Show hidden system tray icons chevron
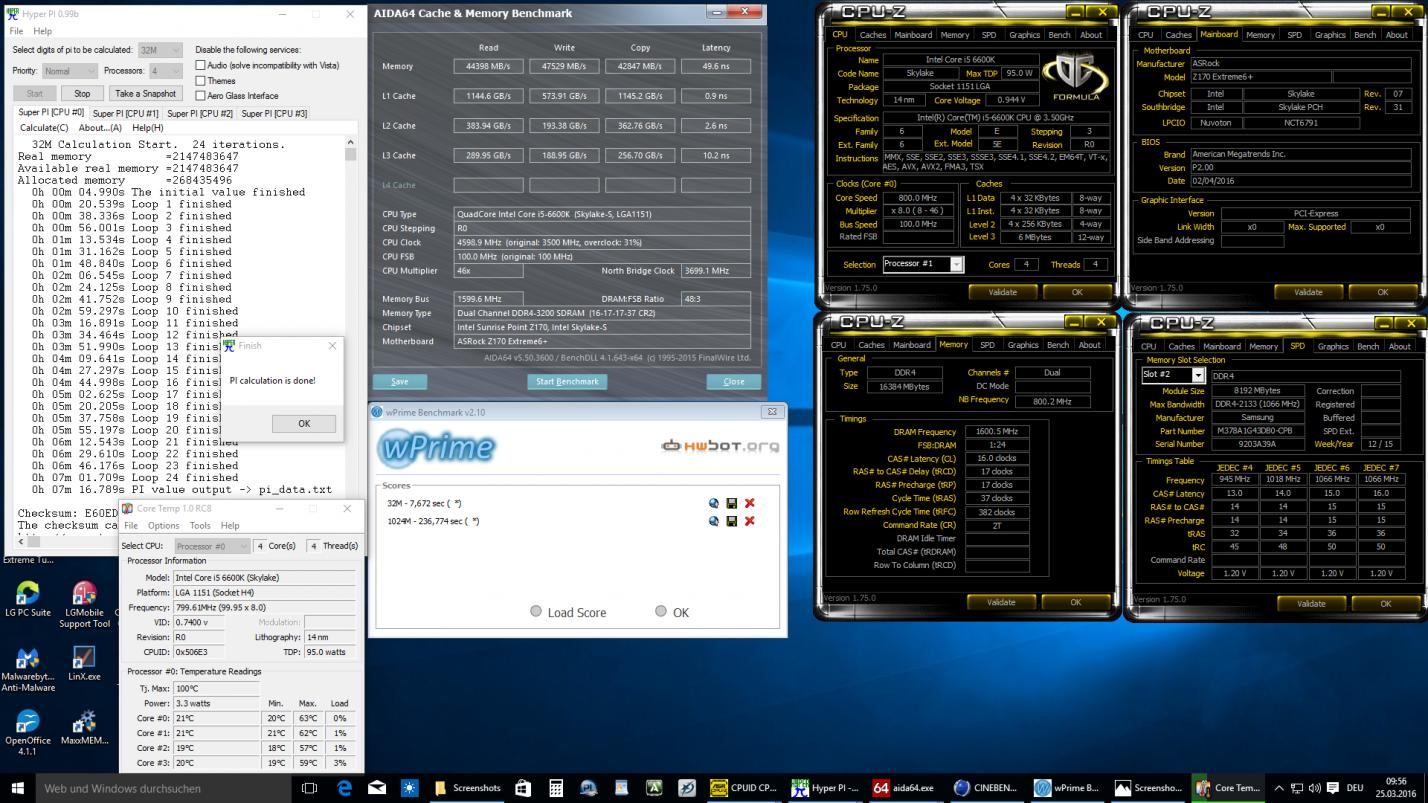1428x803 pixels. (x=1278, y=788)
